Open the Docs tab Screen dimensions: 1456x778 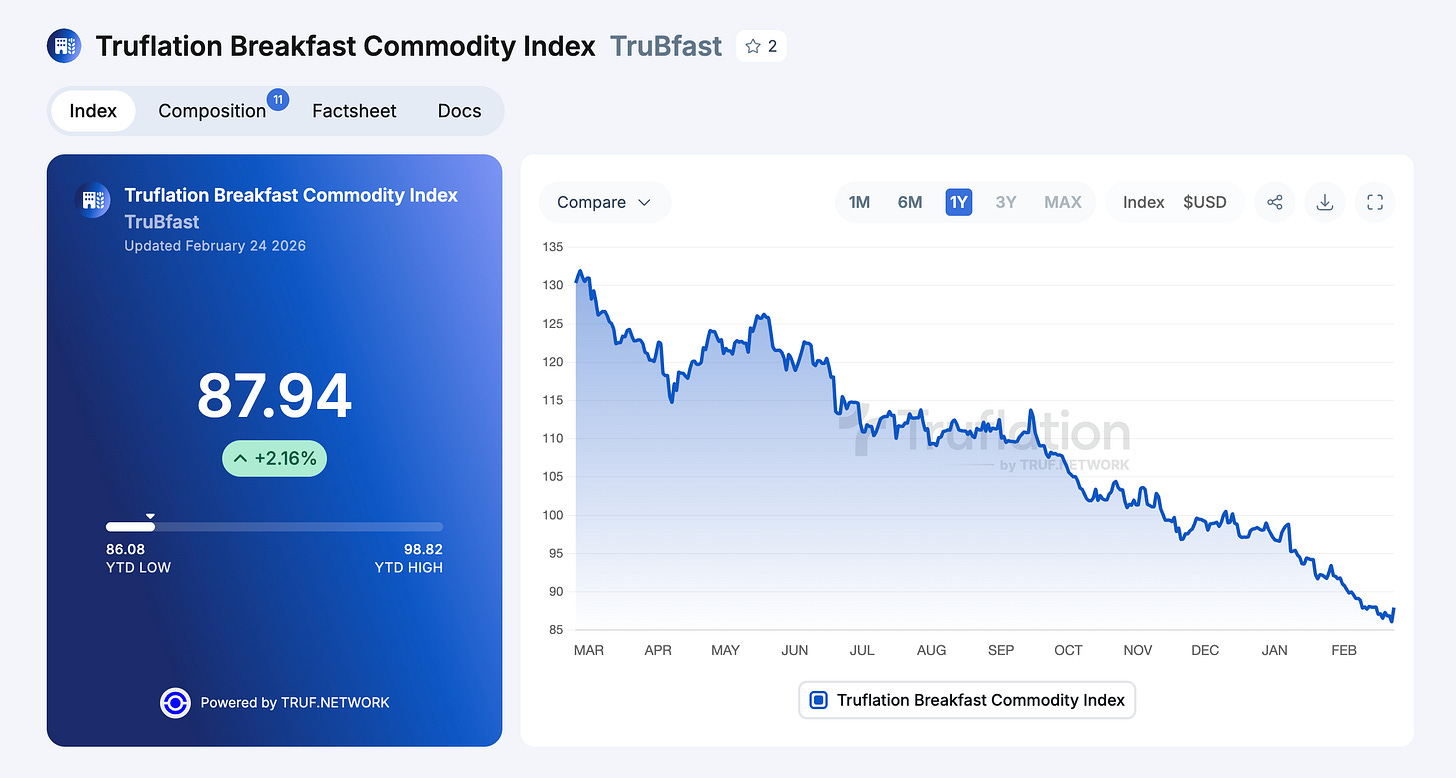460,111
